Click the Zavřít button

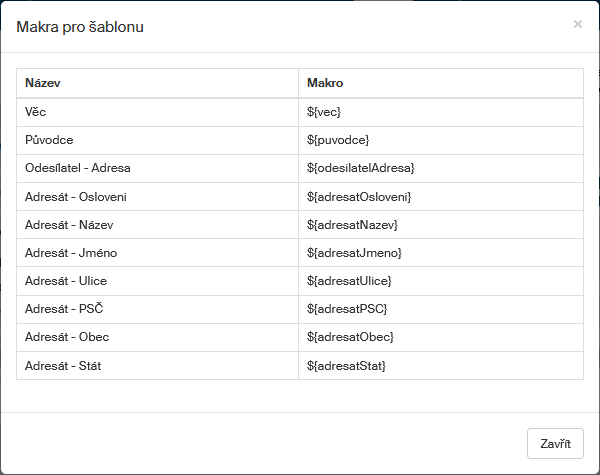(x=555, y=443)
